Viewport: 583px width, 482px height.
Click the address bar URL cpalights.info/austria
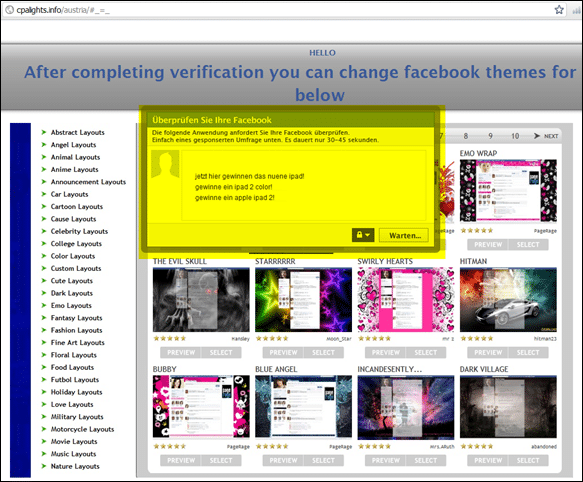tap(63, 10)
